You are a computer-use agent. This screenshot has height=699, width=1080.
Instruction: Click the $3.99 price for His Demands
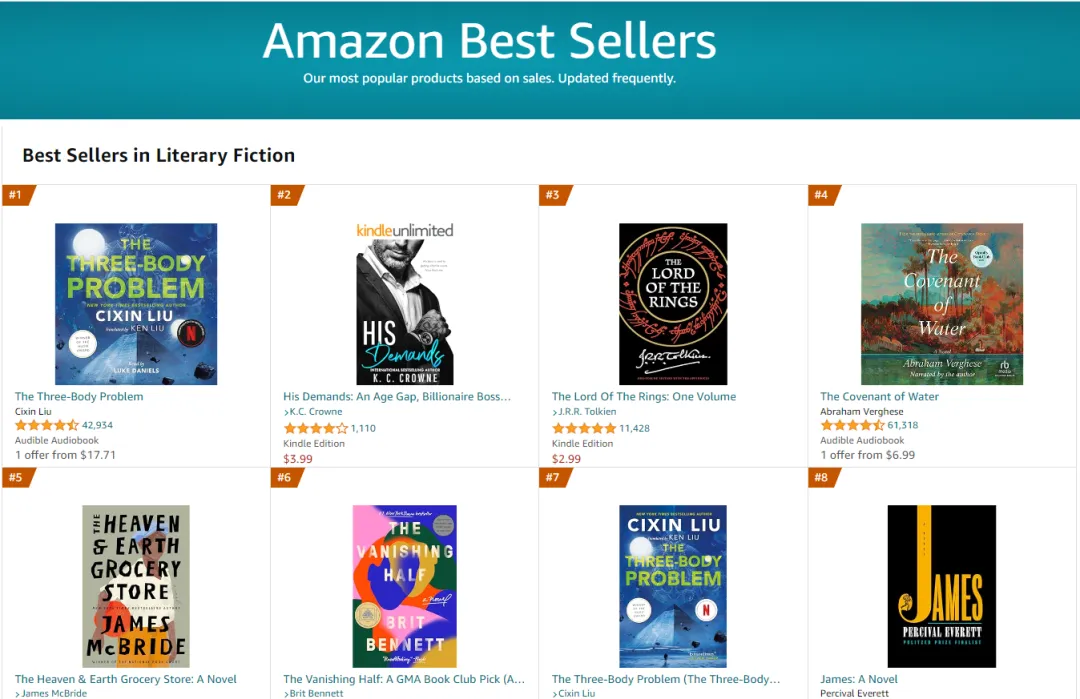[x=297, y=459]
